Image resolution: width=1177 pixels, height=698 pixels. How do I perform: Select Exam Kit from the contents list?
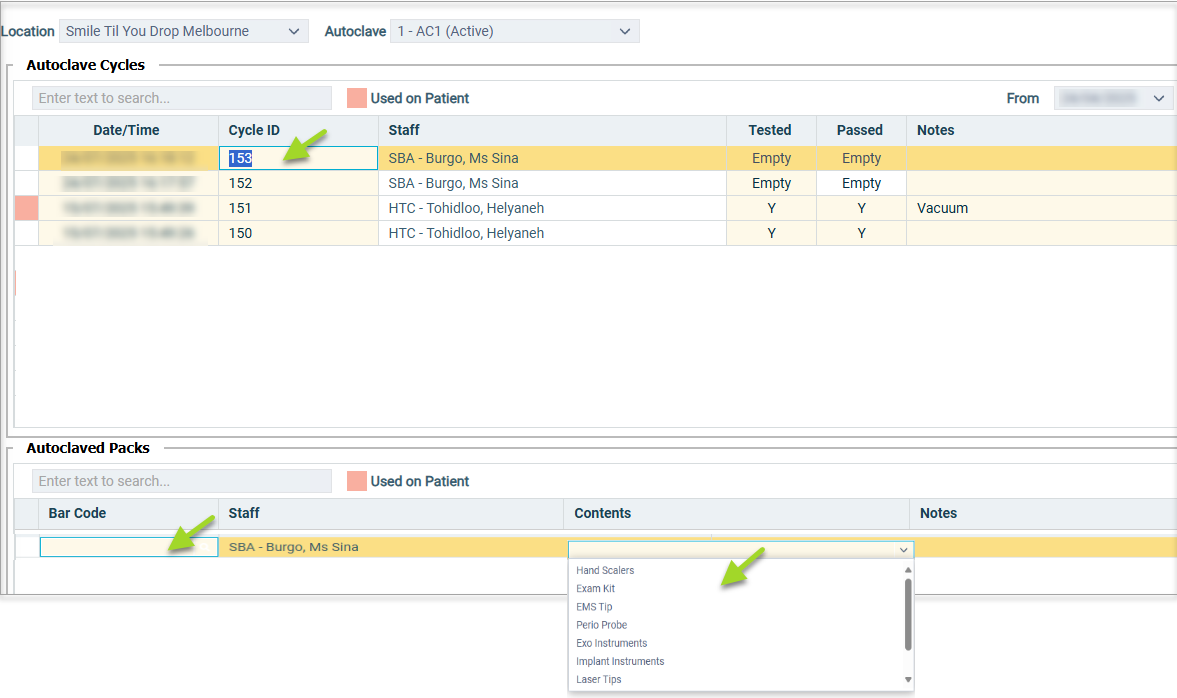(595, 588)
